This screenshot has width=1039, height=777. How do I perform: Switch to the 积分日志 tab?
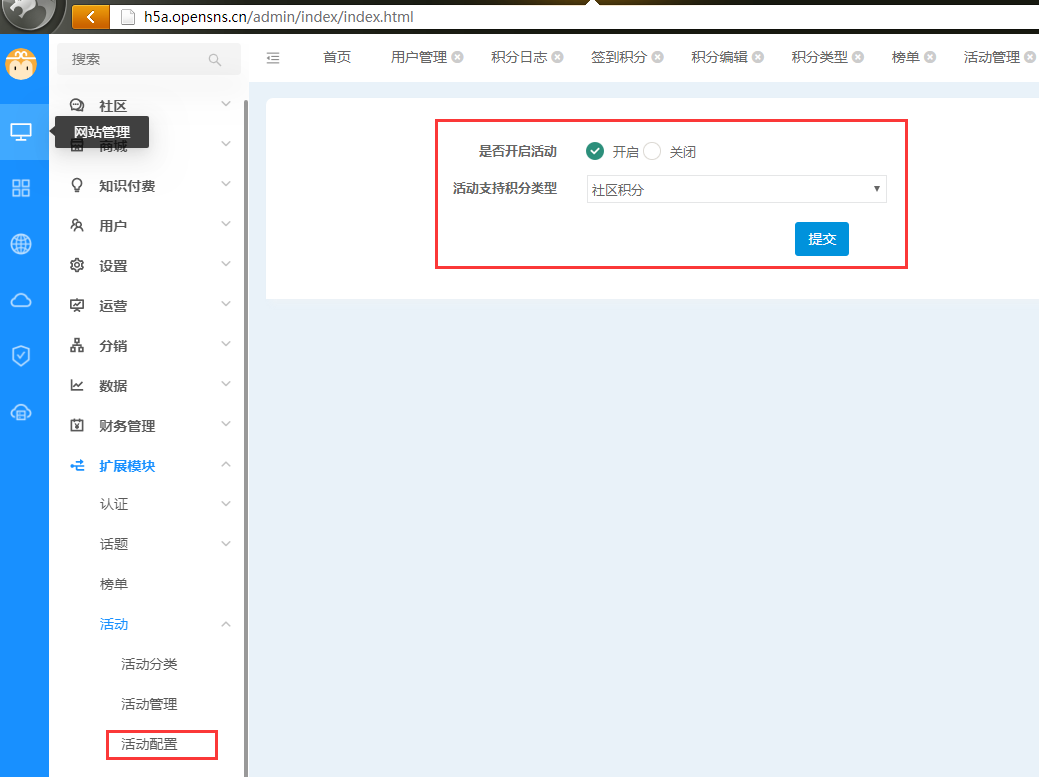[x=519, y=57]
